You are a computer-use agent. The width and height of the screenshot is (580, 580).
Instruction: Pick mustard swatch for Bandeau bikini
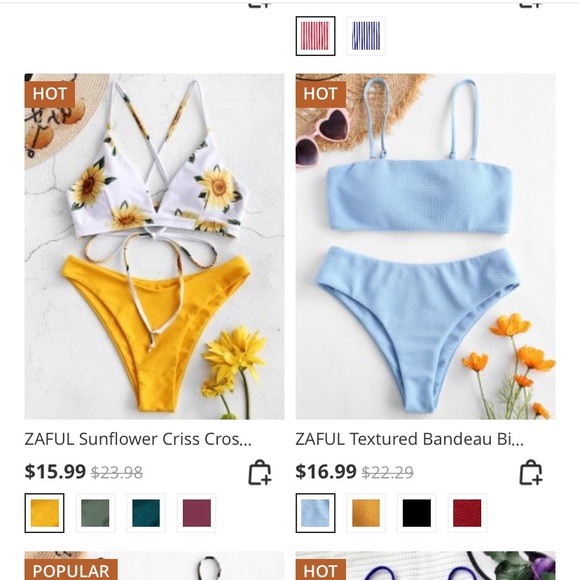tap(366, 513)
